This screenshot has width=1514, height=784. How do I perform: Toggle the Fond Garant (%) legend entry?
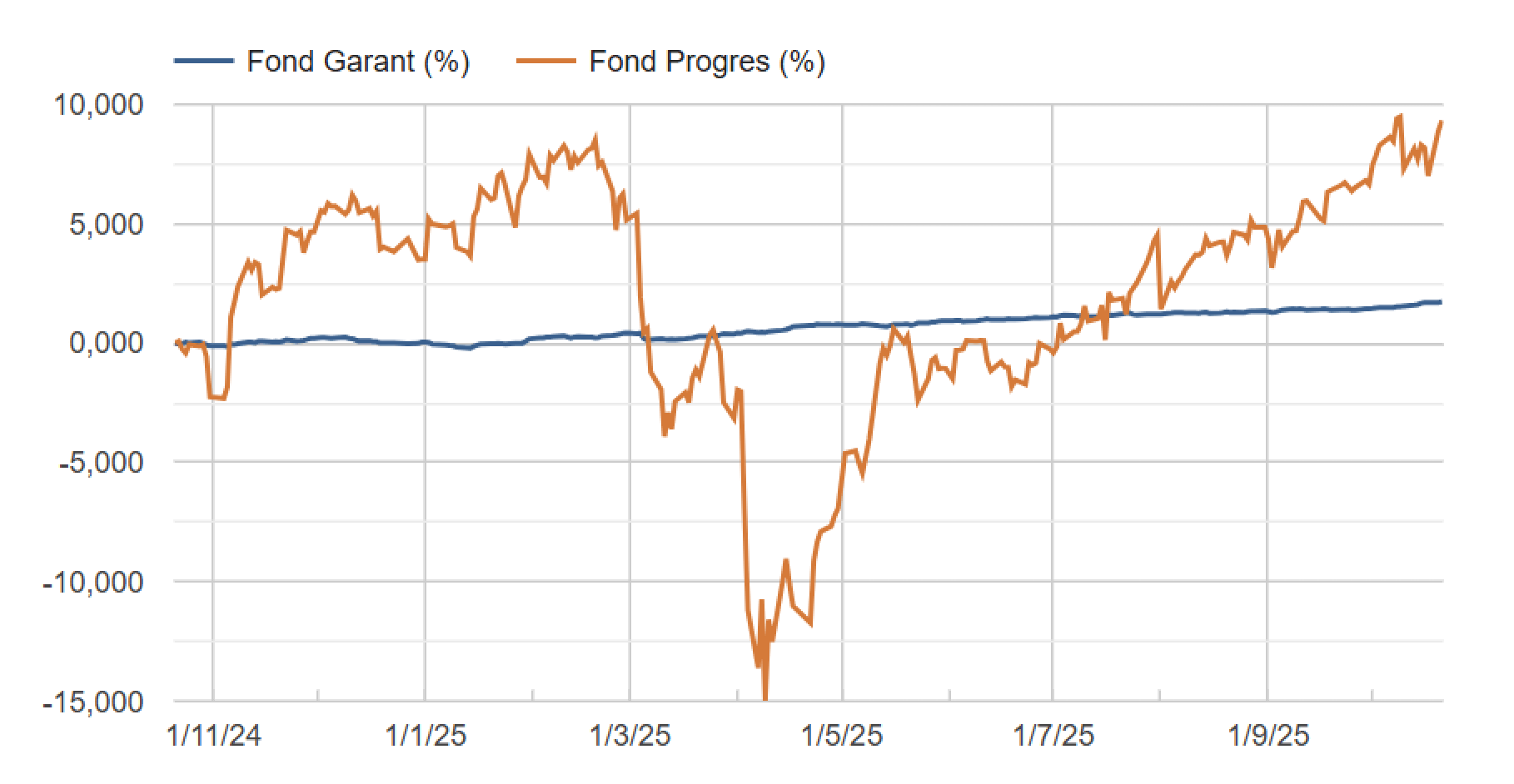click(x=358, y=62)
